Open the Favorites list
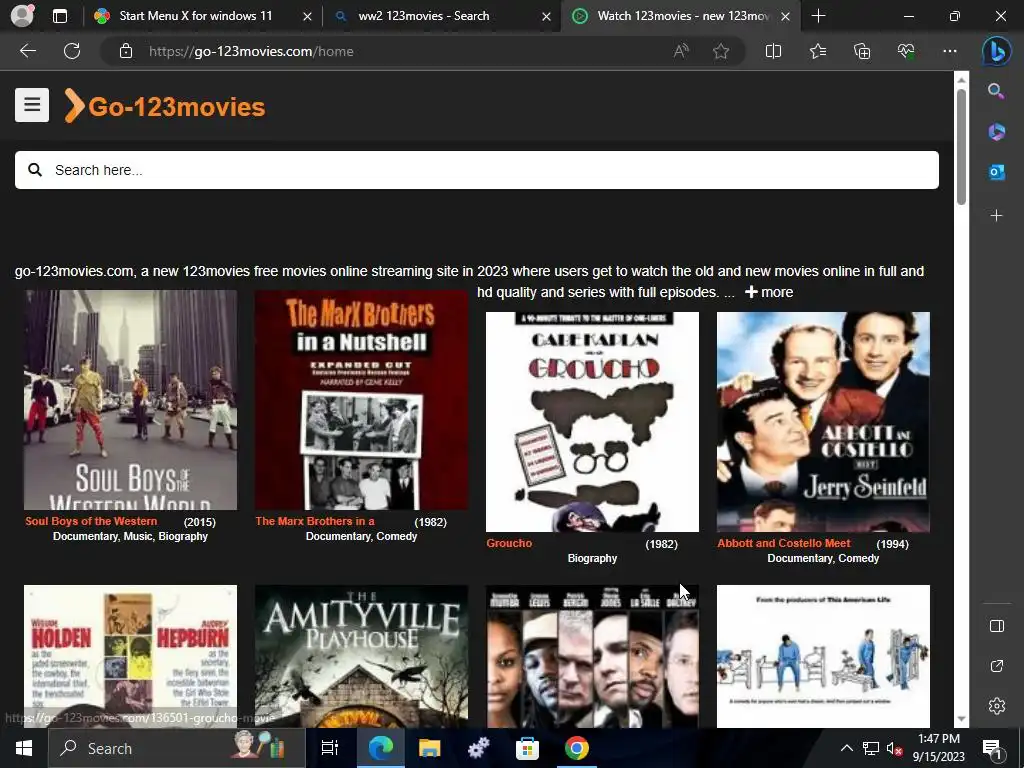Screen dimensions: 1024x768 pos(818,51)
